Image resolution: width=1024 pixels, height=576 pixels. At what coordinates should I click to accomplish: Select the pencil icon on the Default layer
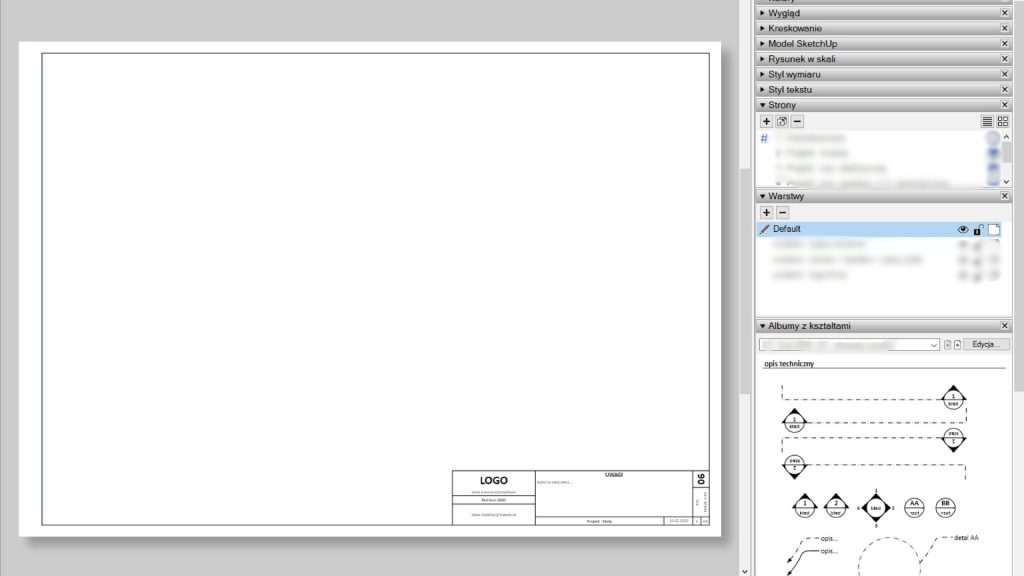764,229
